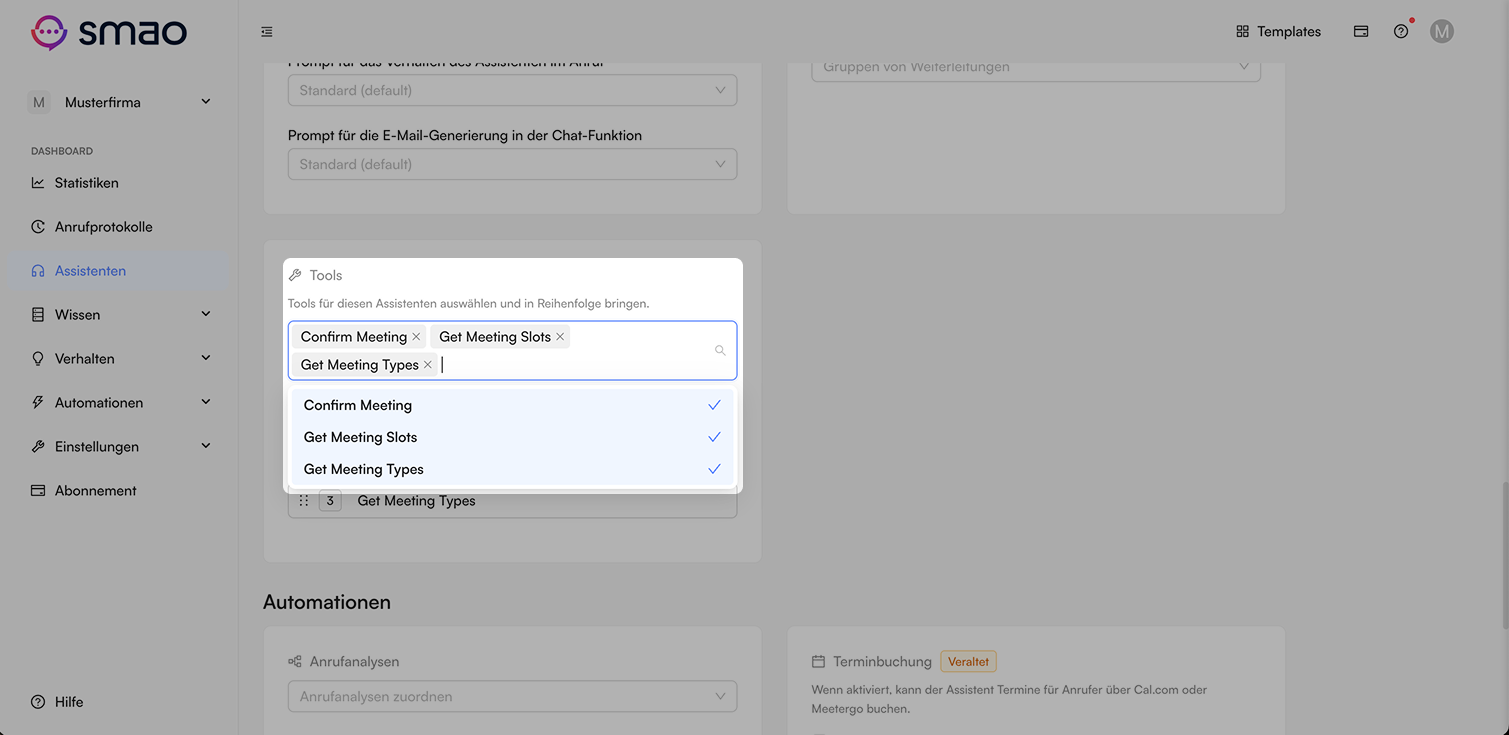
Task: Remove the Confirm Meeting tag
Action: click(x=416, y=337)
